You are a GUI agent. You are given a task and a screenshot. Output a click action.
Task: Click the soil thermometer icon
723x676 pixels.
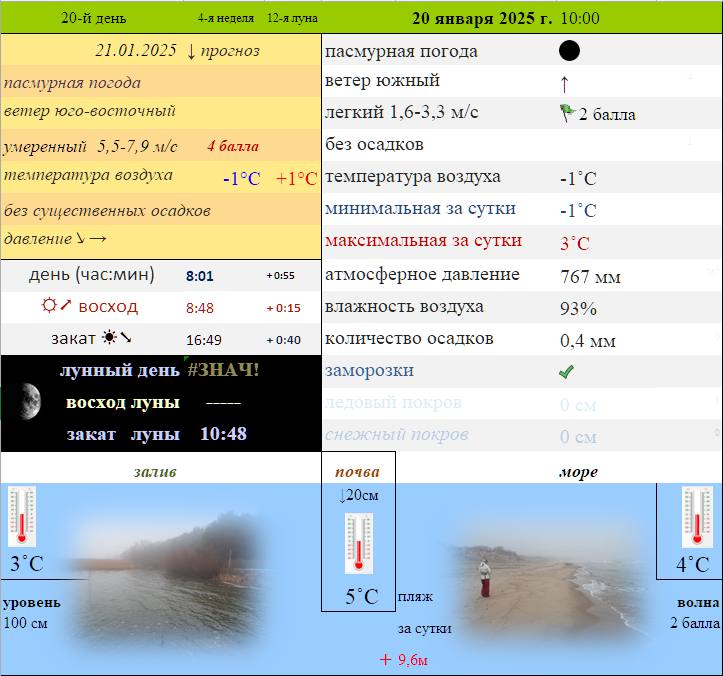tap(359, 544)
